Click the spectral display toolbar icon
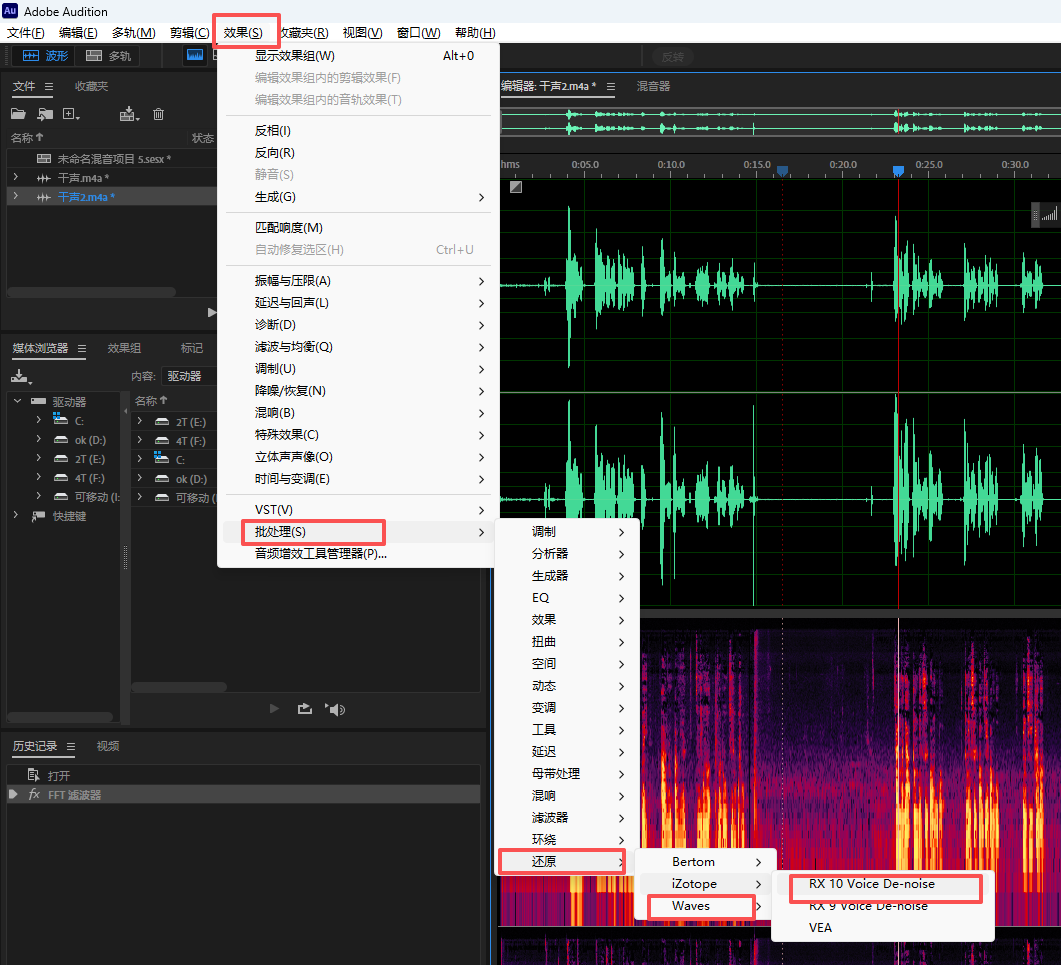1061x965 pixels. point(195,55)
